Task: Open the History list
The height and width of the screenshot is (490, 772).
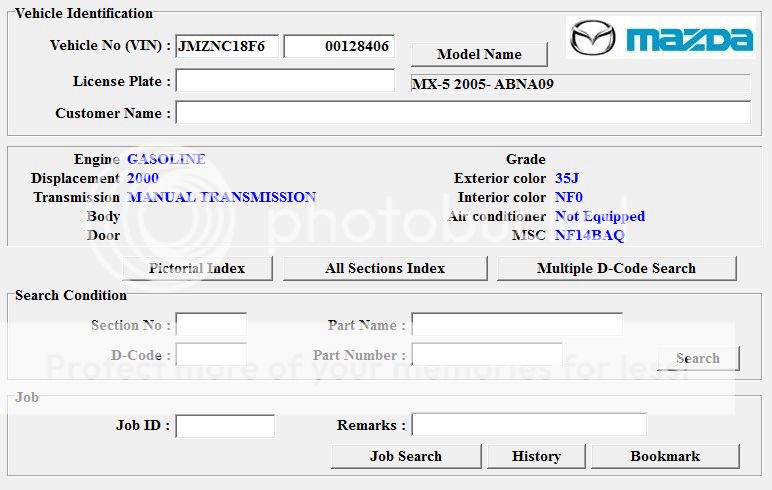Action: pos(536,457)
